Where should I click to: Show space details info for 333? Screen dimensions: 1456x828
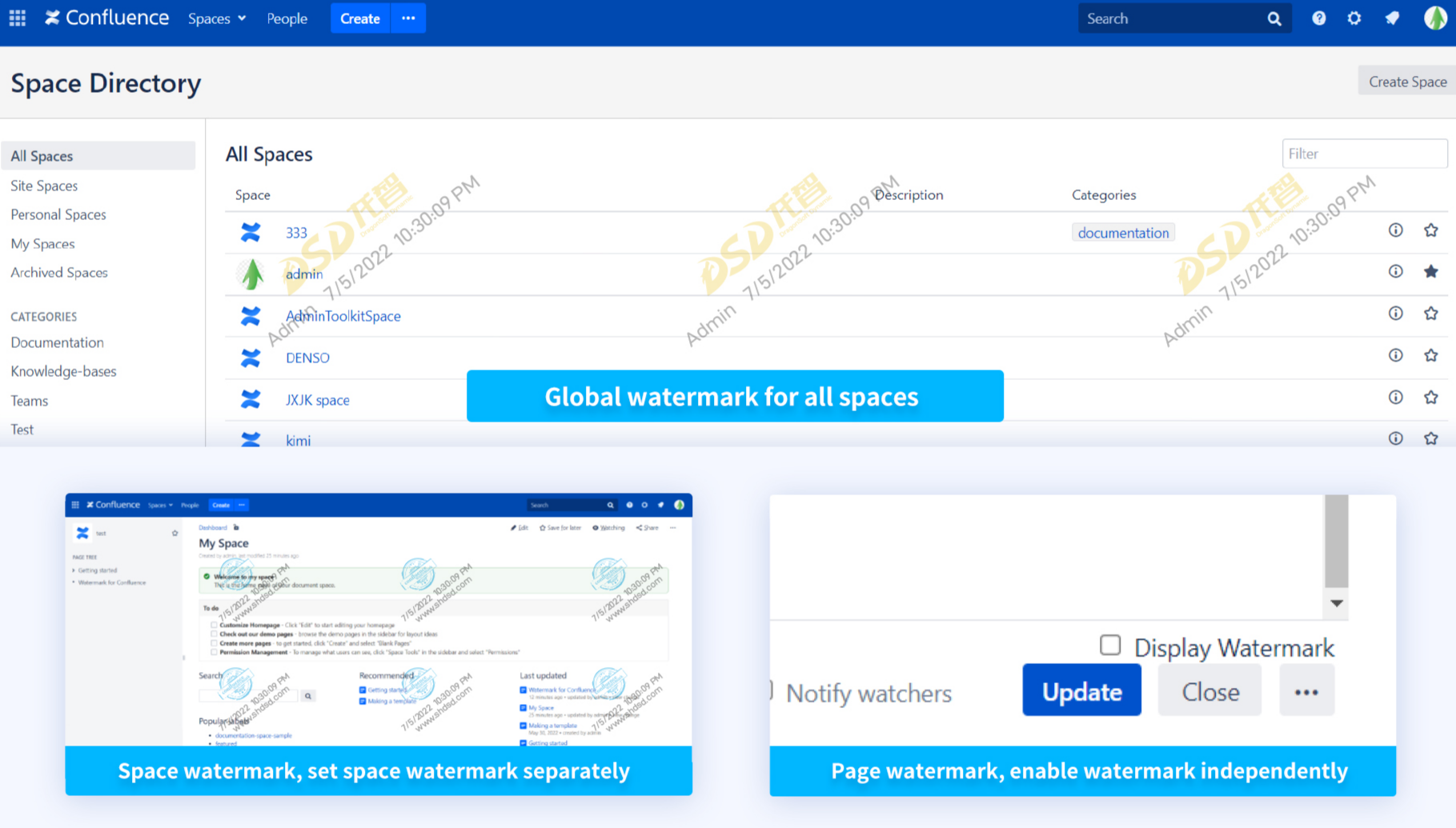point(1396,230)
